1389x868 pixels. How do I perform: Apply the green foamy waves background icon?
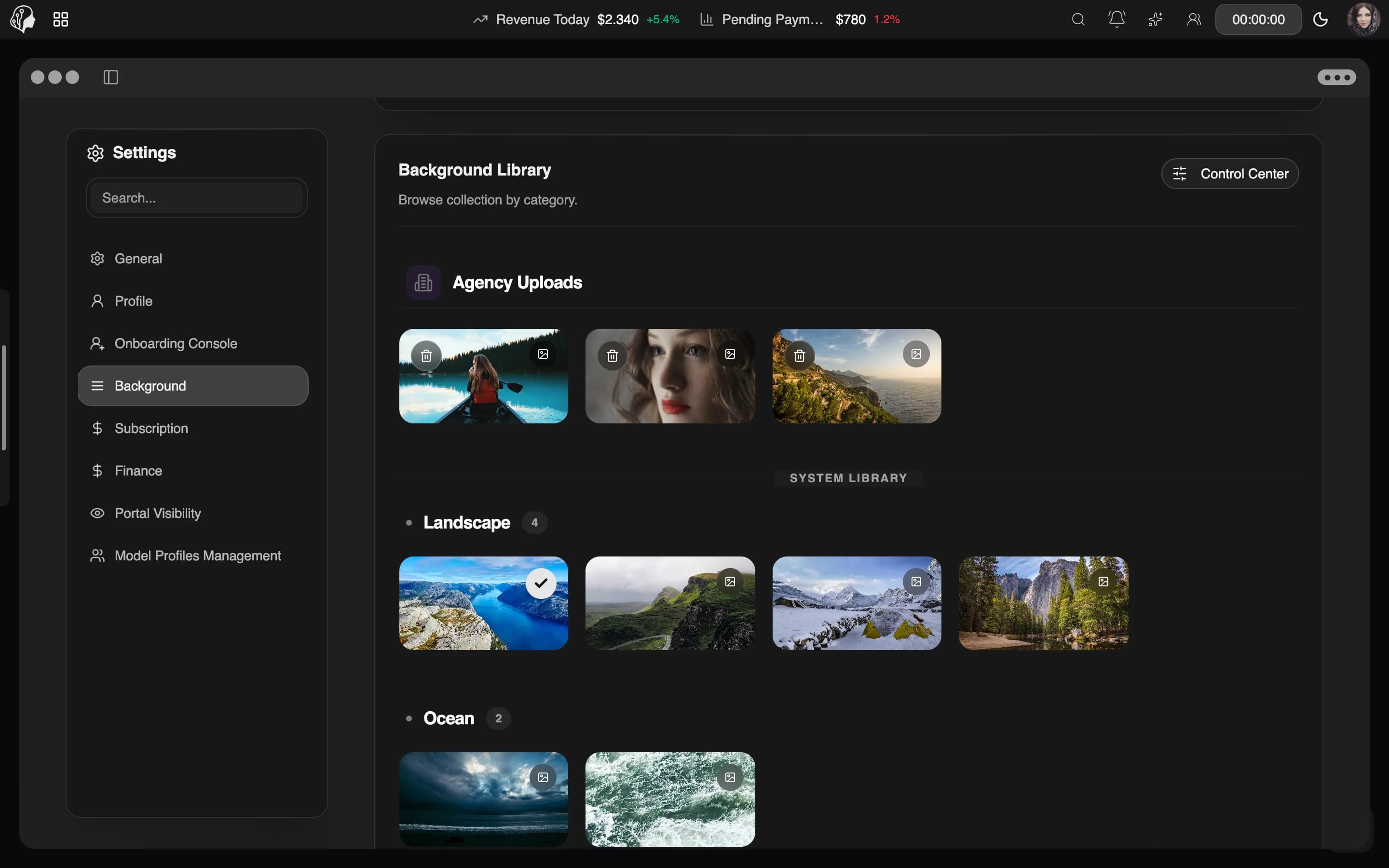tap(730, 777)
